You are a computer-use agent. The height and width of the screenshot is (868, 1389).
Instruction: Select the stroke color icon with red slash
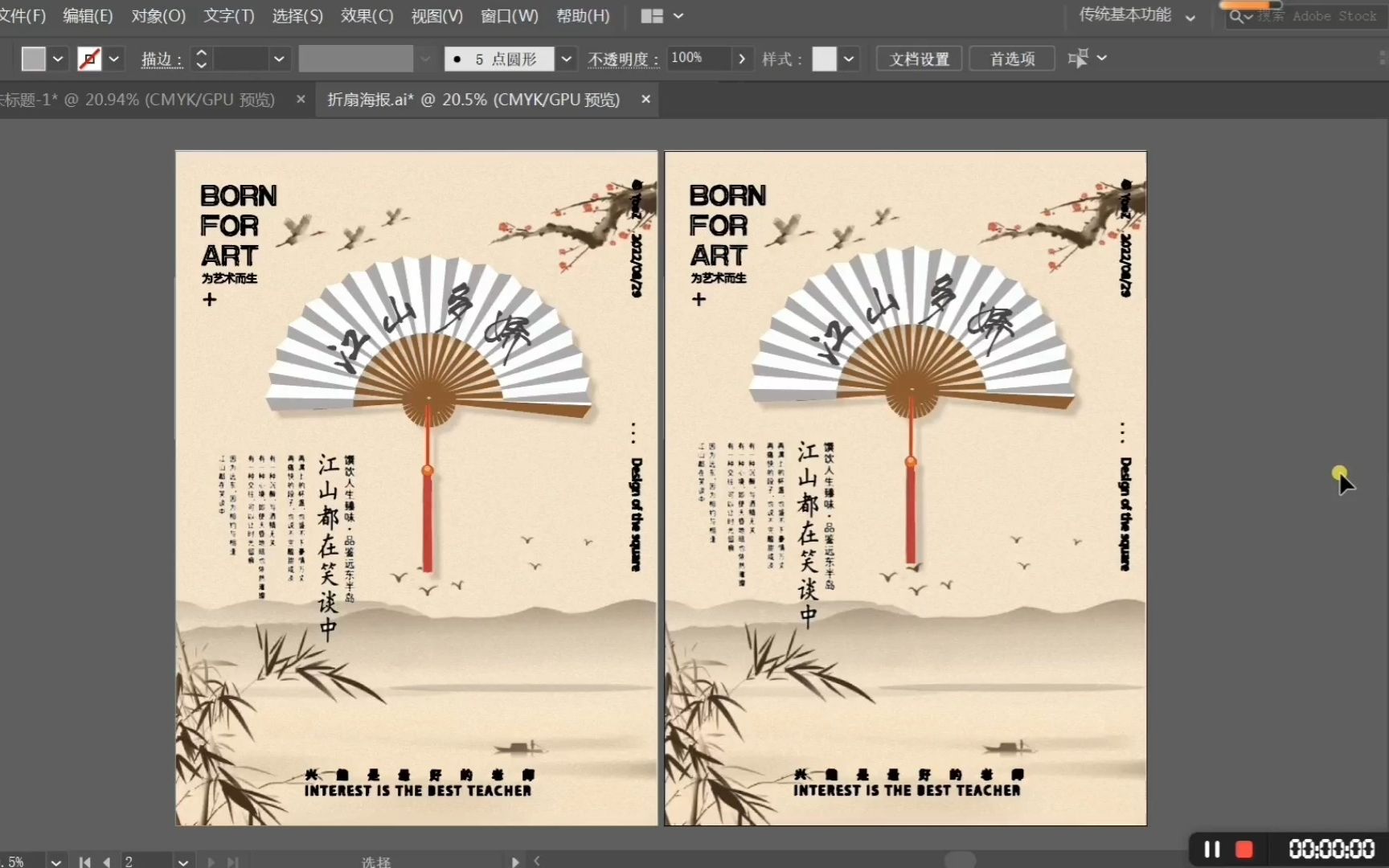coord(89,59)
